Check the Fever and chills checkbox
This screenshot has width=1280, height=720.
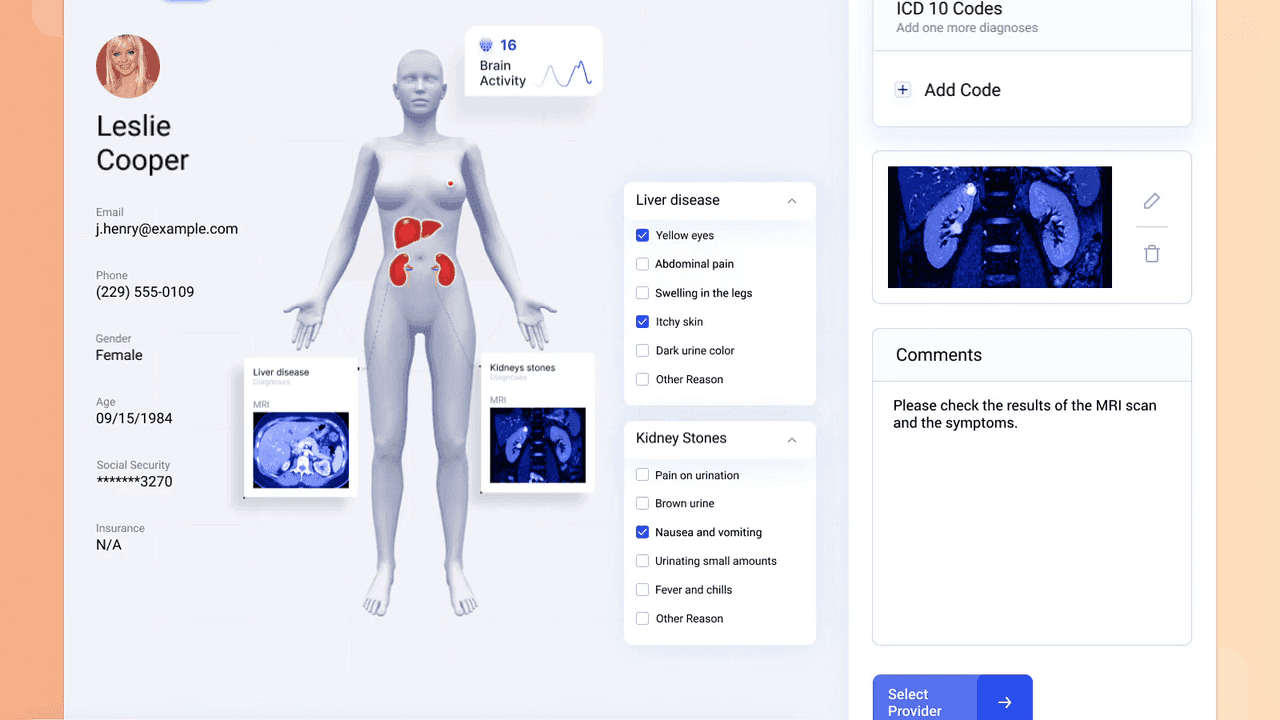(642, 590)
